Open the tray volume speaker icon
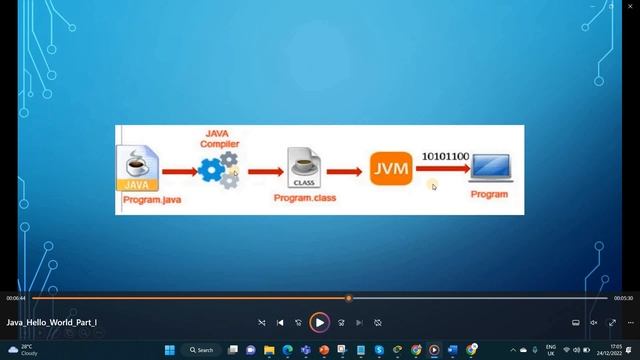The width and height of the screenshot is (640, 360). [576, 350]
